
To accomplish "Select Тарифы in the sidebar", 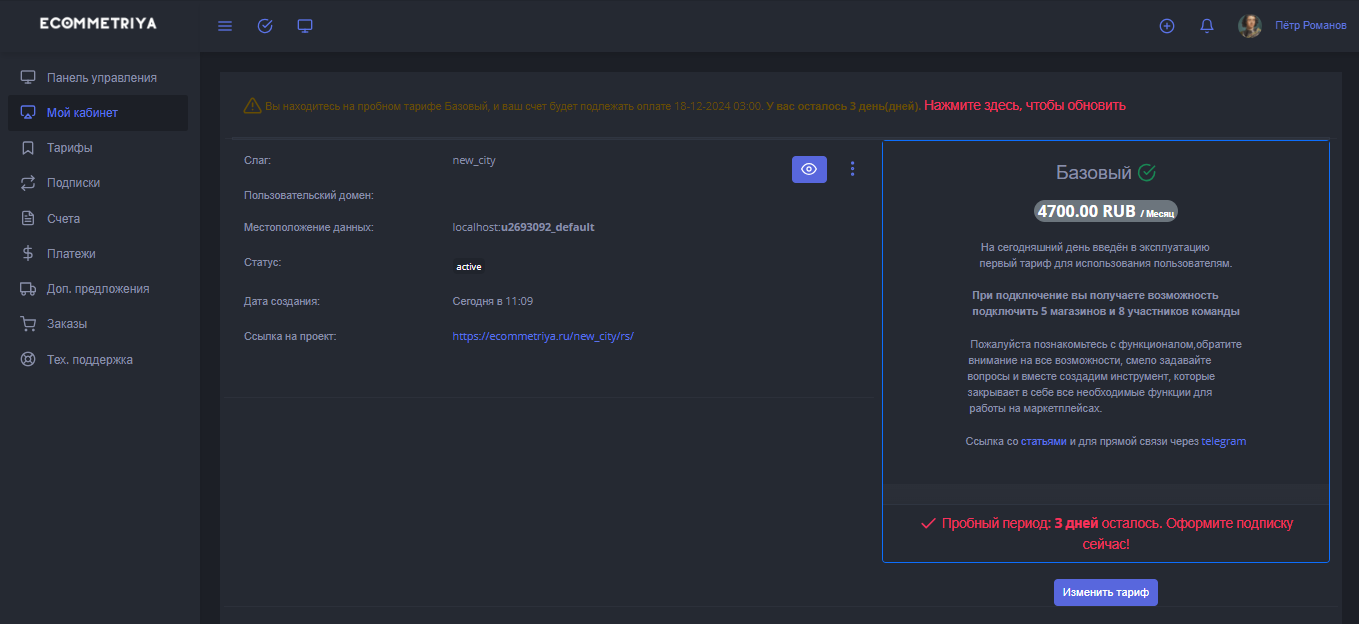I will tap(69, 148).
